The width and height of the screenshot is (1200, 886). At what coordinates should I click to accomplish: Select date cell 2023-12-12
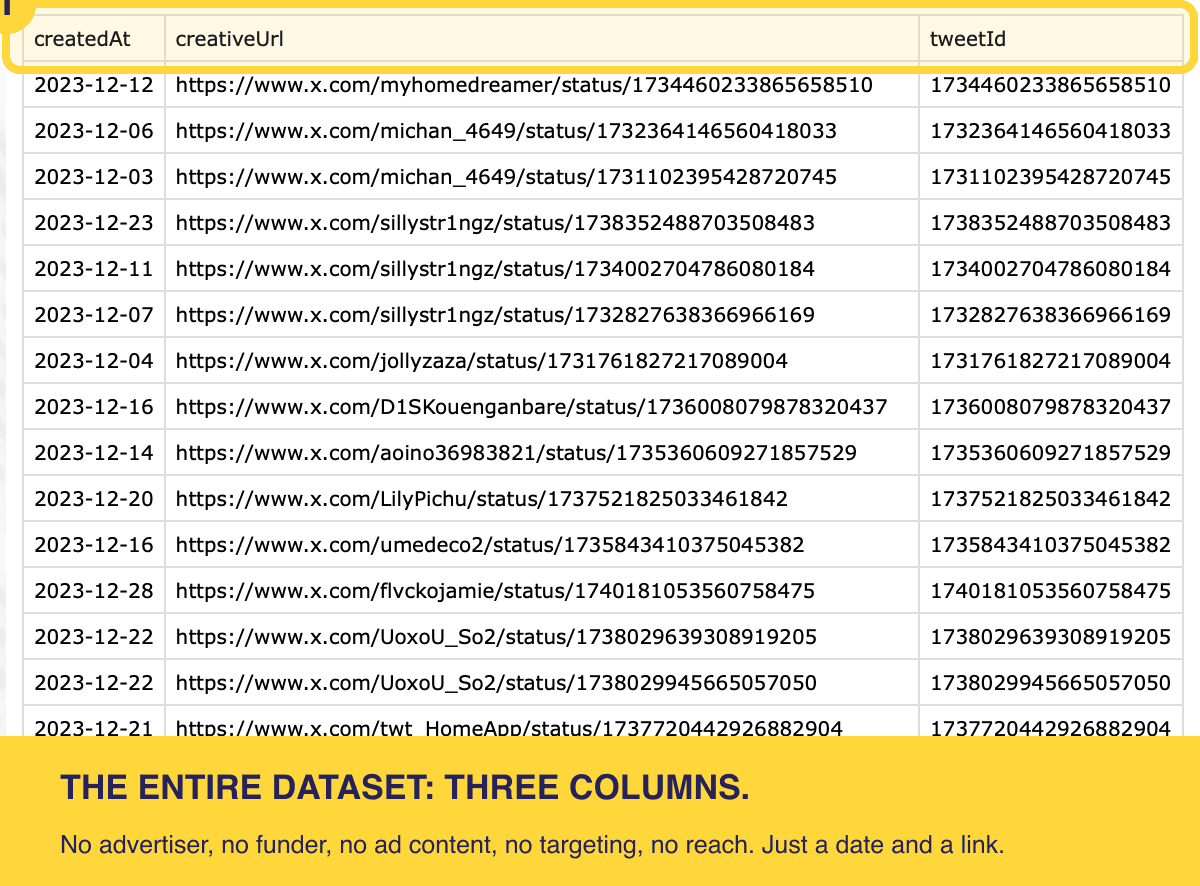click(x=94, y=85)
